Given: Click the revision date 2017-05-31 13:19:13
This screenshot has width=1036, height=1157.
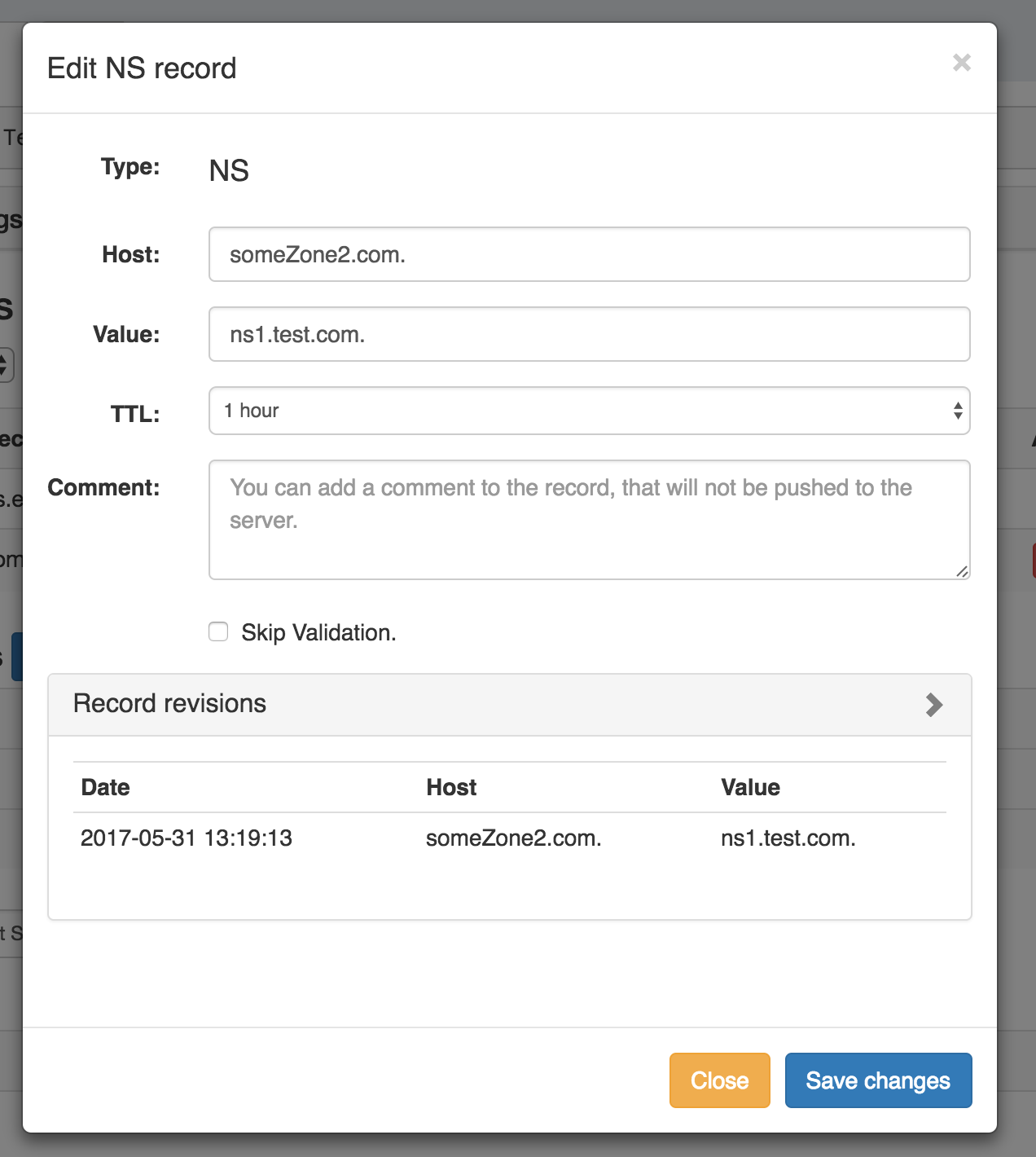Looking at the screenshot, I should (187, 838).
